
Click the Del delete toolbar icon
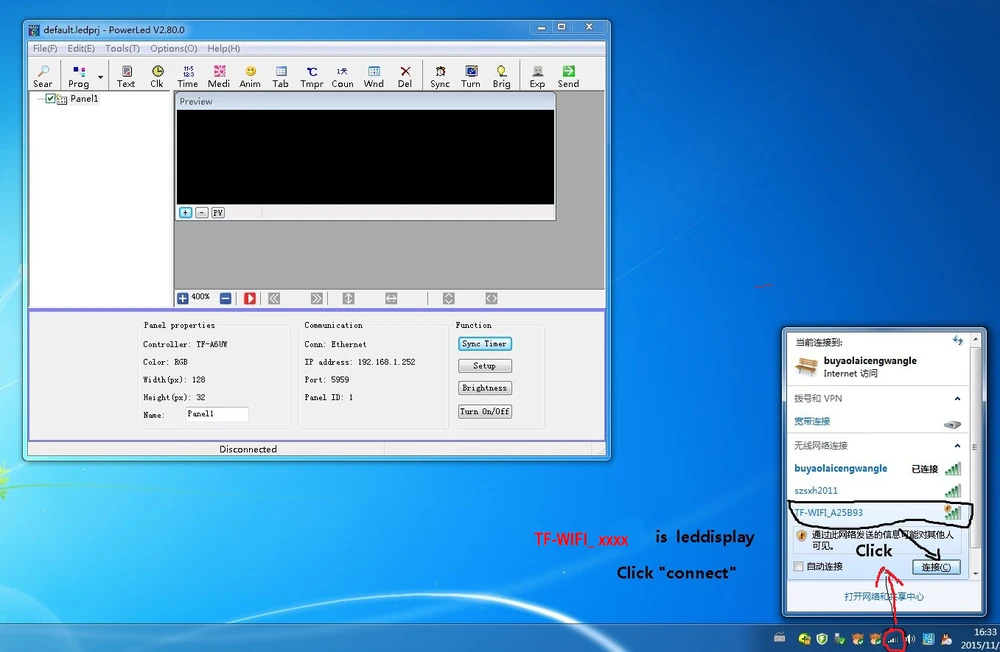tap(405, 76)
